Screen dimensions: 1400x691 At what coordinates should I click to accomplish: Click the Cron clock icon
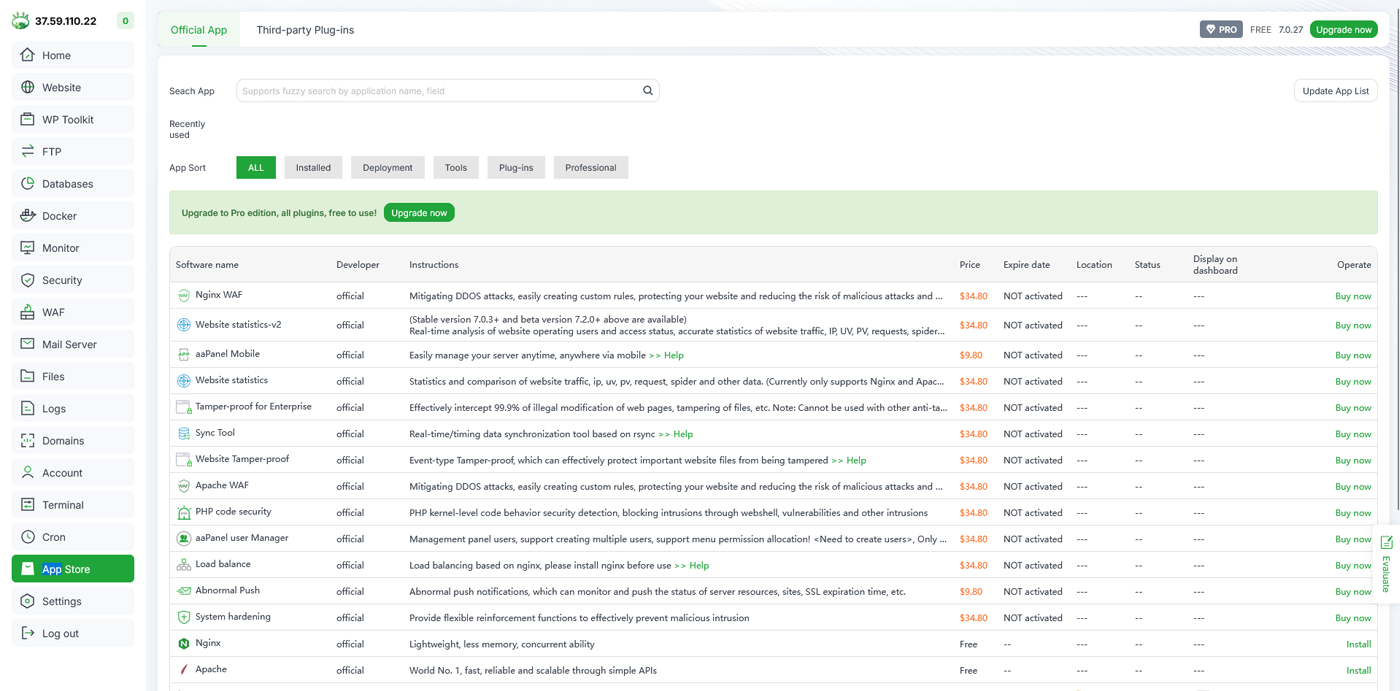coord(28,537)
